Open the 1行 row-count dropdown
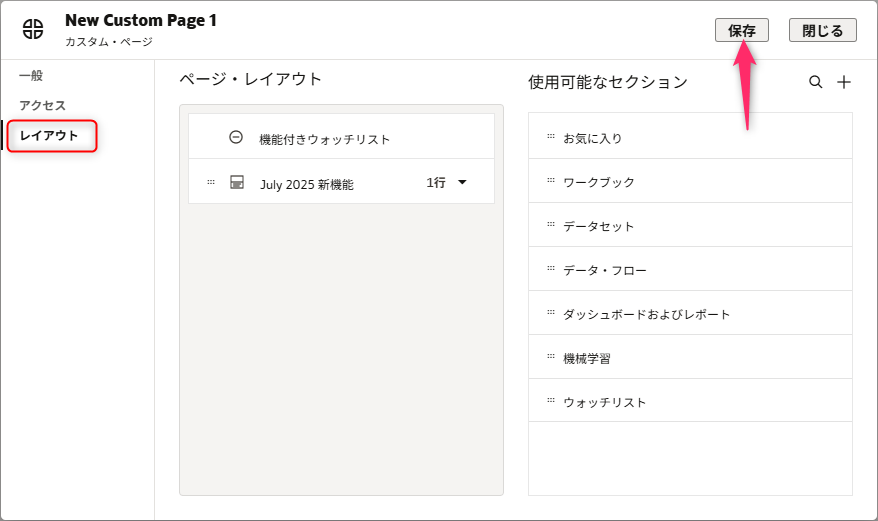 coord(447,183)
